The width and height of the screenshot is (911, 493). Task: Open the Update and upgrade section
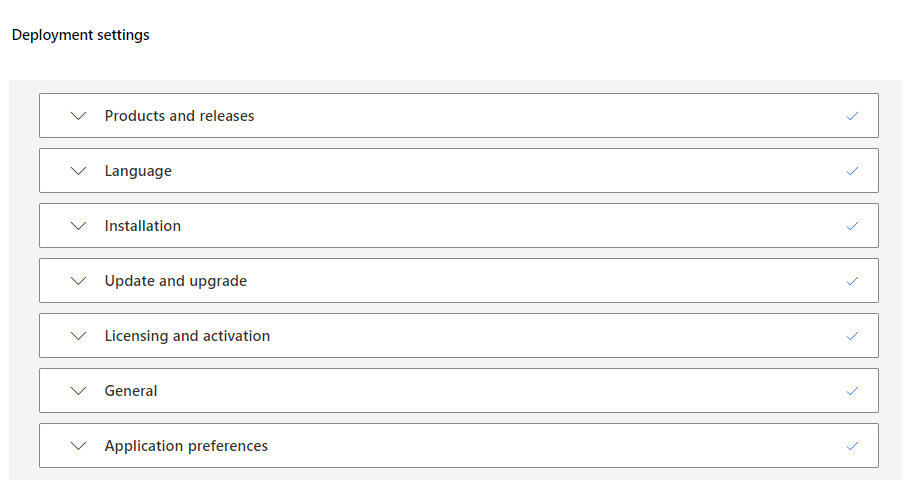[176, 281]
